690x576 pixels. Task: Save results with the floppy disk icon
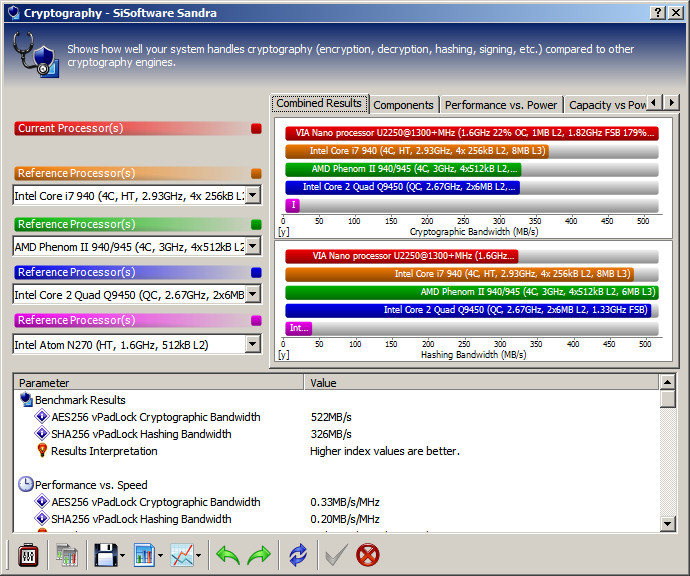pos(105,554)
